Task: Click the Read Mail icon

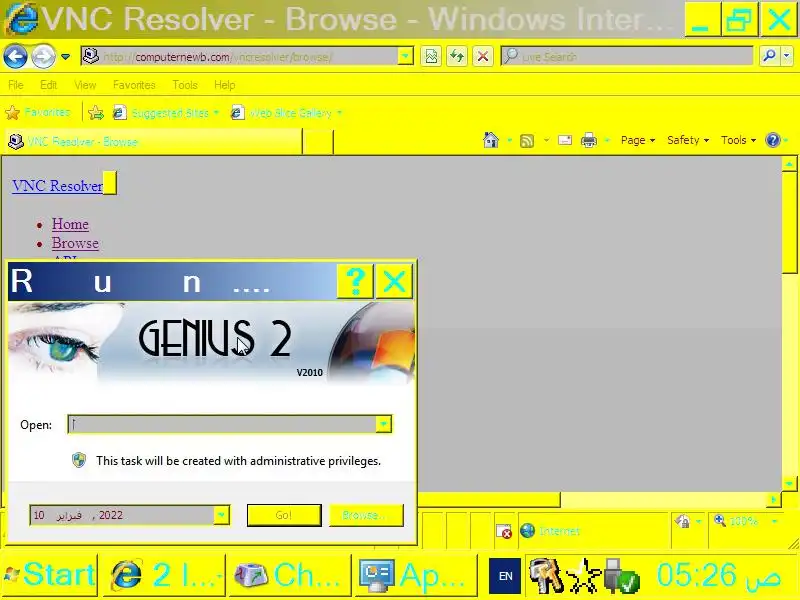Action: point(565,140)
